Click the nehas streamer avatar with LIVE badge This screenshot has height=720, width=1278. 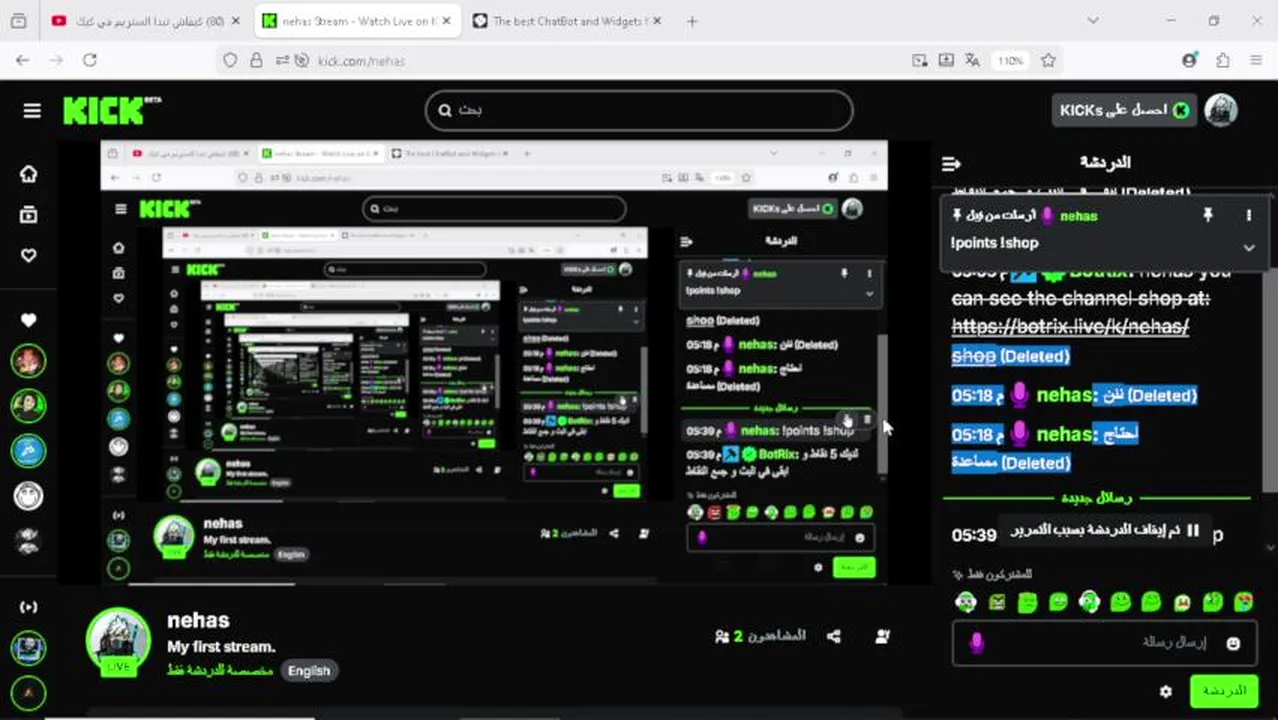point(118,641)
